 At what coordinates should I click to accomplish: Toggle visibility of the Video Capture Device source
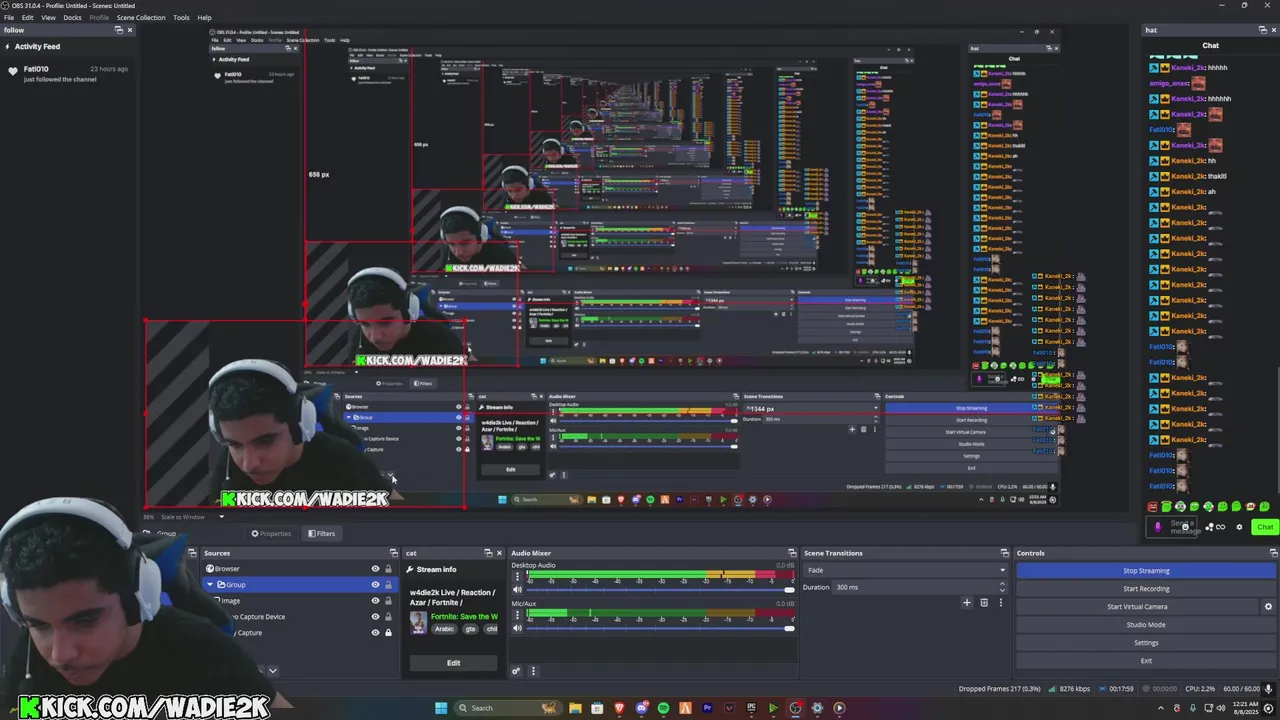376,617
